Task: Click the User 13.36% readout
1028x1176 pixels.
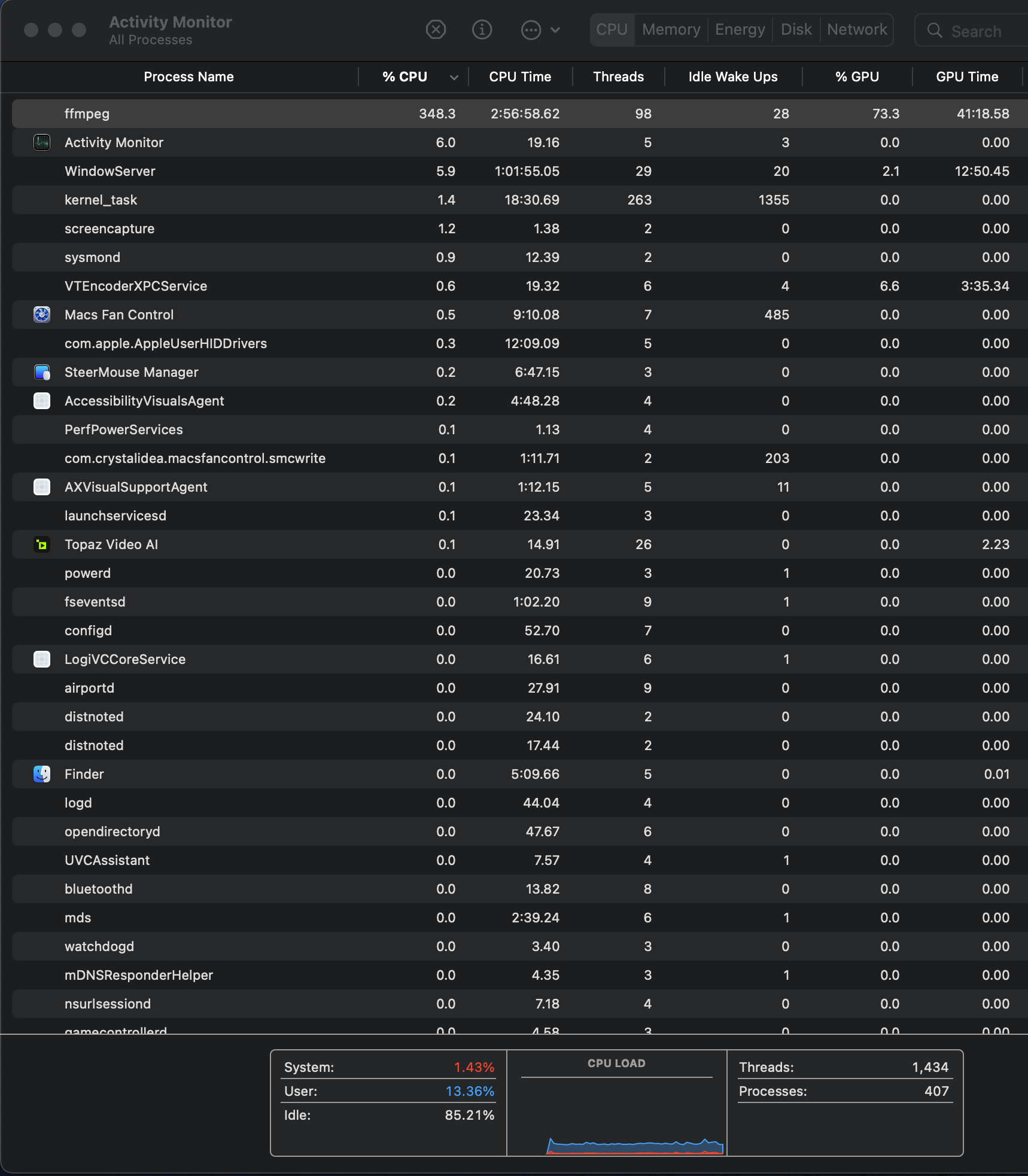Action: pyautogui.click(x=470, y=1091)
